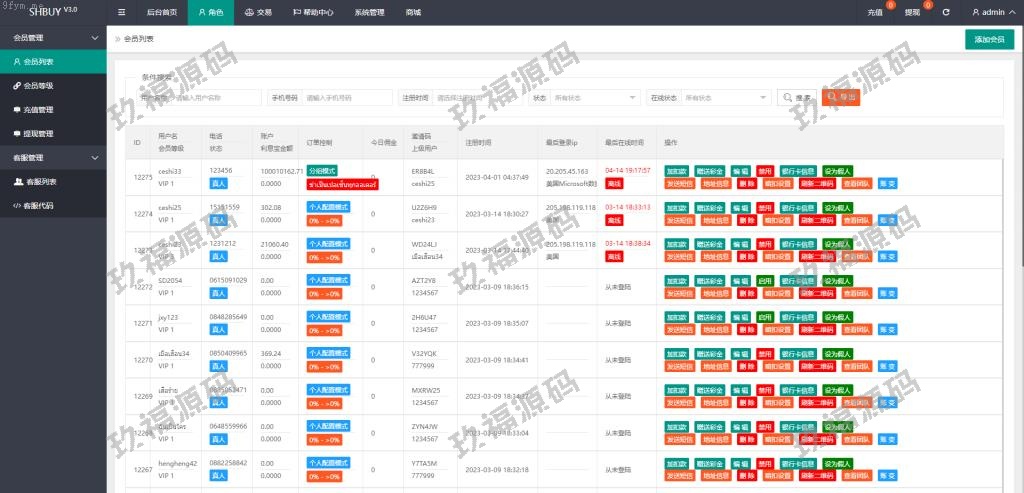The width and height of the screenshot is (1024, 493).
Task: Open the 系统管理 top menu
Action: [368, 13]
